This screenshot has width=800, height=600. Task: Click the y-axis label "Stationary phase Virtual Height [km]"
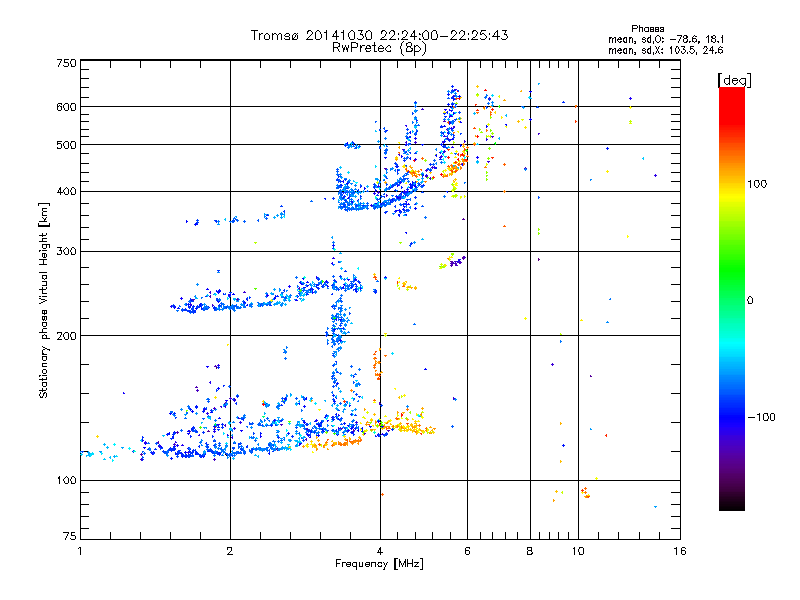(x=43, y=300)
